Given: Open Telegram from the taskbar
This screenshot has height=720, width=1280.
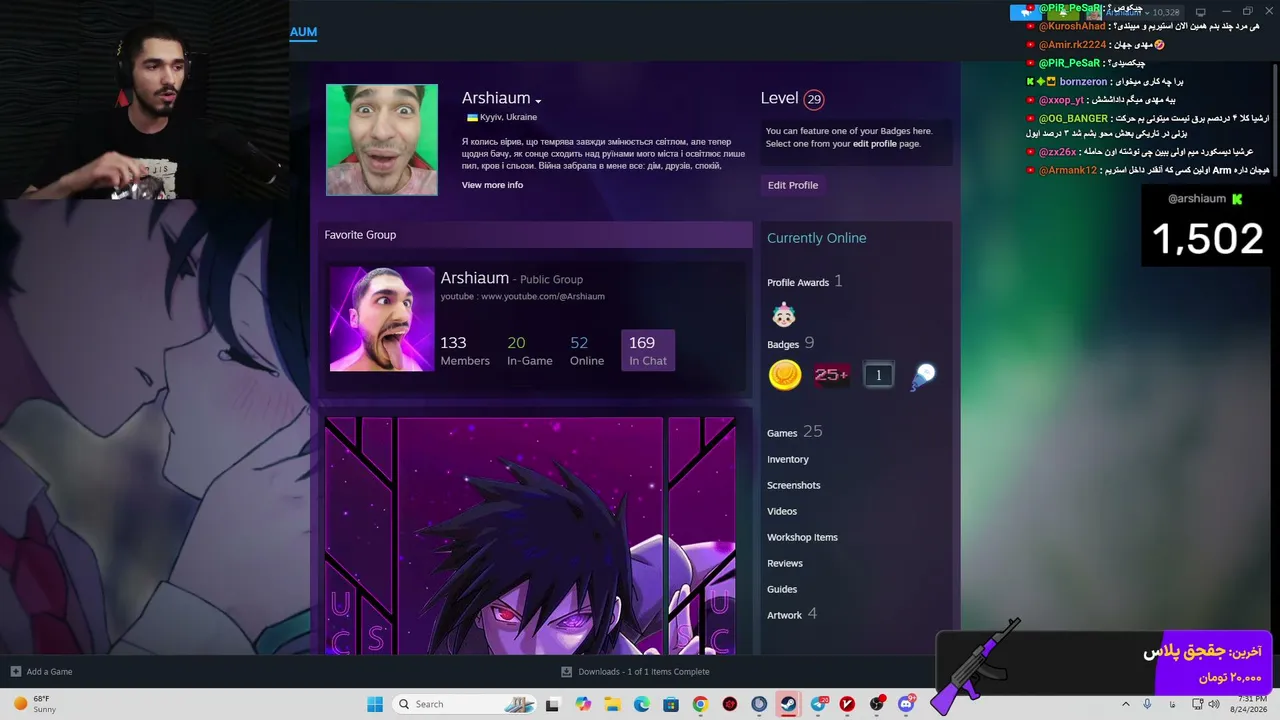Looking at the screenshot, I should pos(818,704).
